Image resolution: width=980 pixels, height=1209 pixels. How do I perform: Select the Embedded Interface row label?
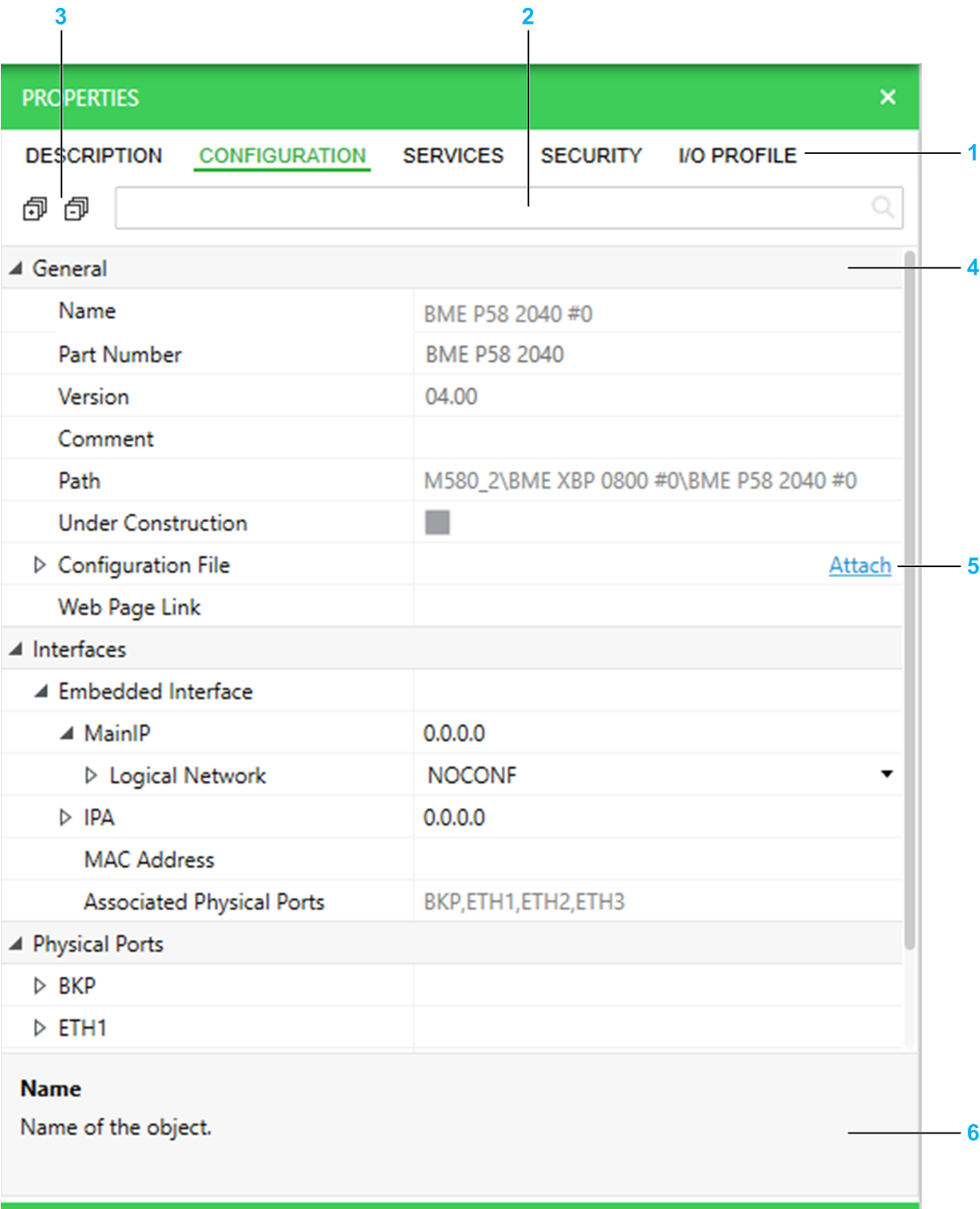[x=156, y=692]
